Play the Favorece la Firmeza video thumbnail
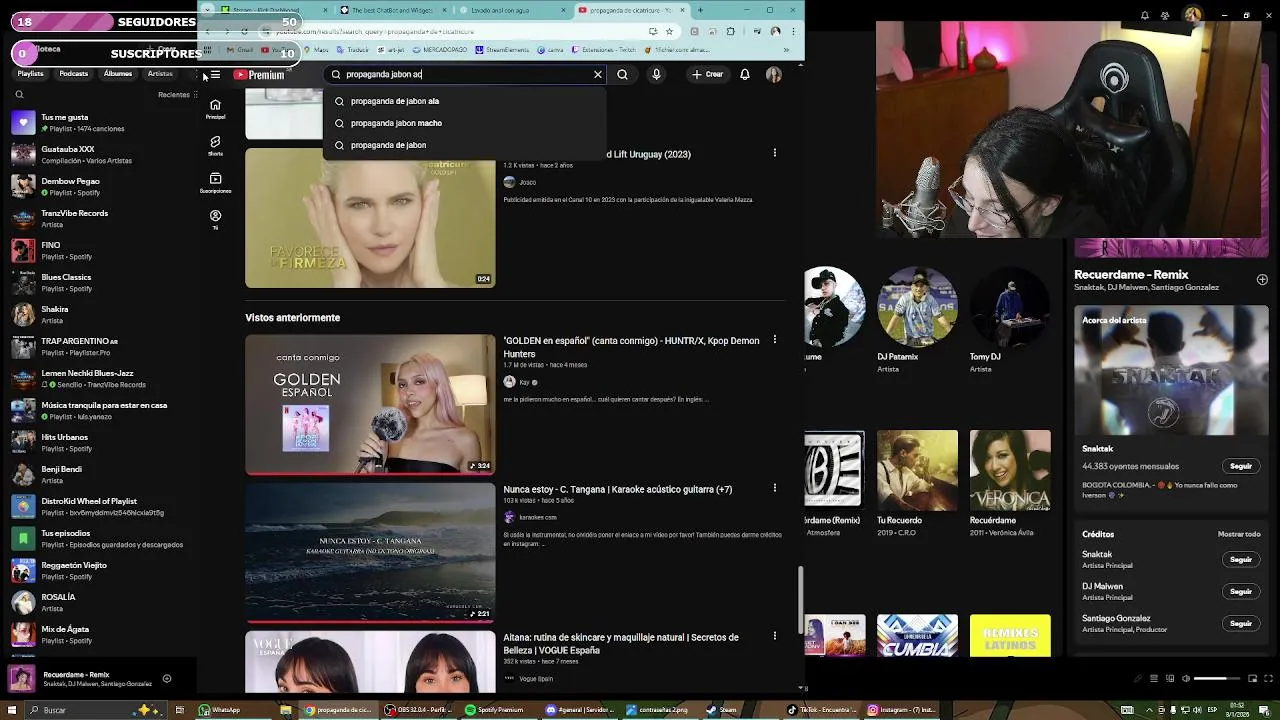1280x720 pixels. (370, 218)
